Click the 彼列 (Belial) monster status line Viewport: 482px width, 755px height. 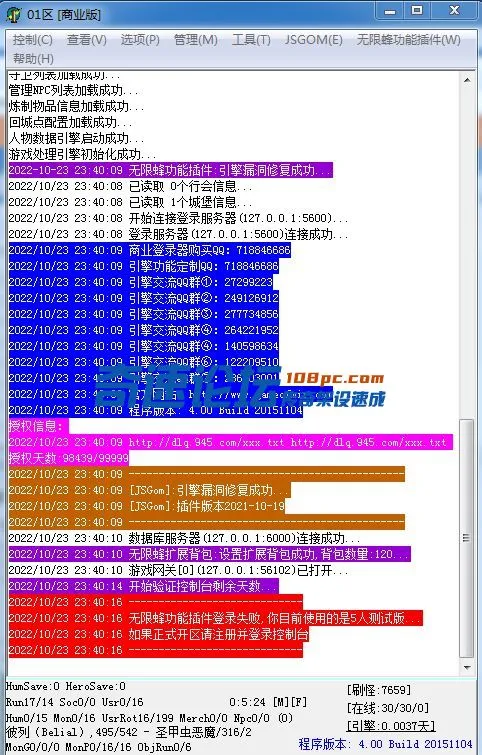tap(129, 732)
